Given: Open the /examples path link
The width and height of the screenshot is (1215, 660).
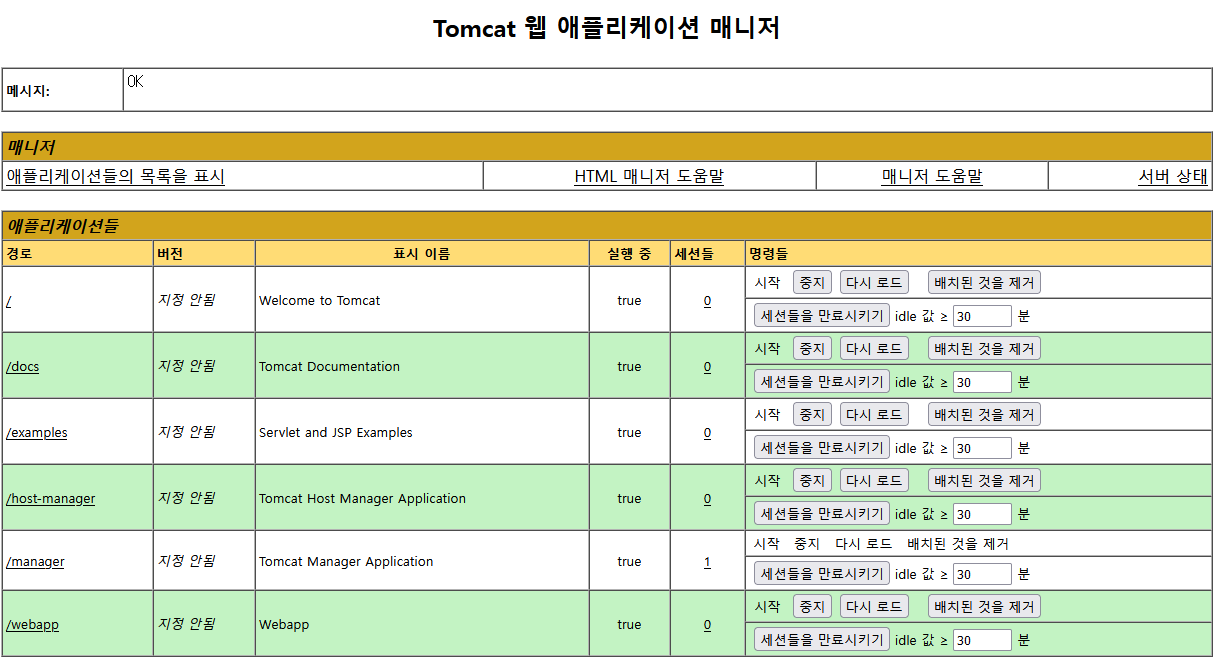Looking at the screenshot, I should click(37, 433).
